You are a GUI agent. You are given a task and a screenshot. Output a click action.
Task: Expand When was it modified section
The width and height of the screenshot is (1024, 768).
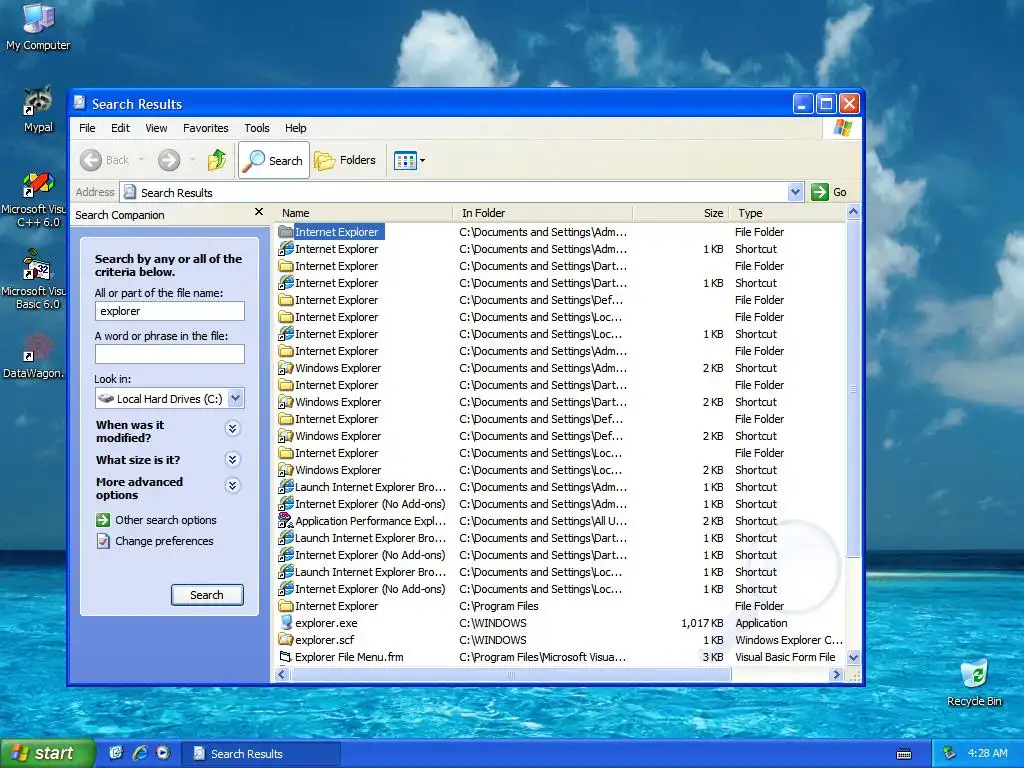[x=232, y=428]
